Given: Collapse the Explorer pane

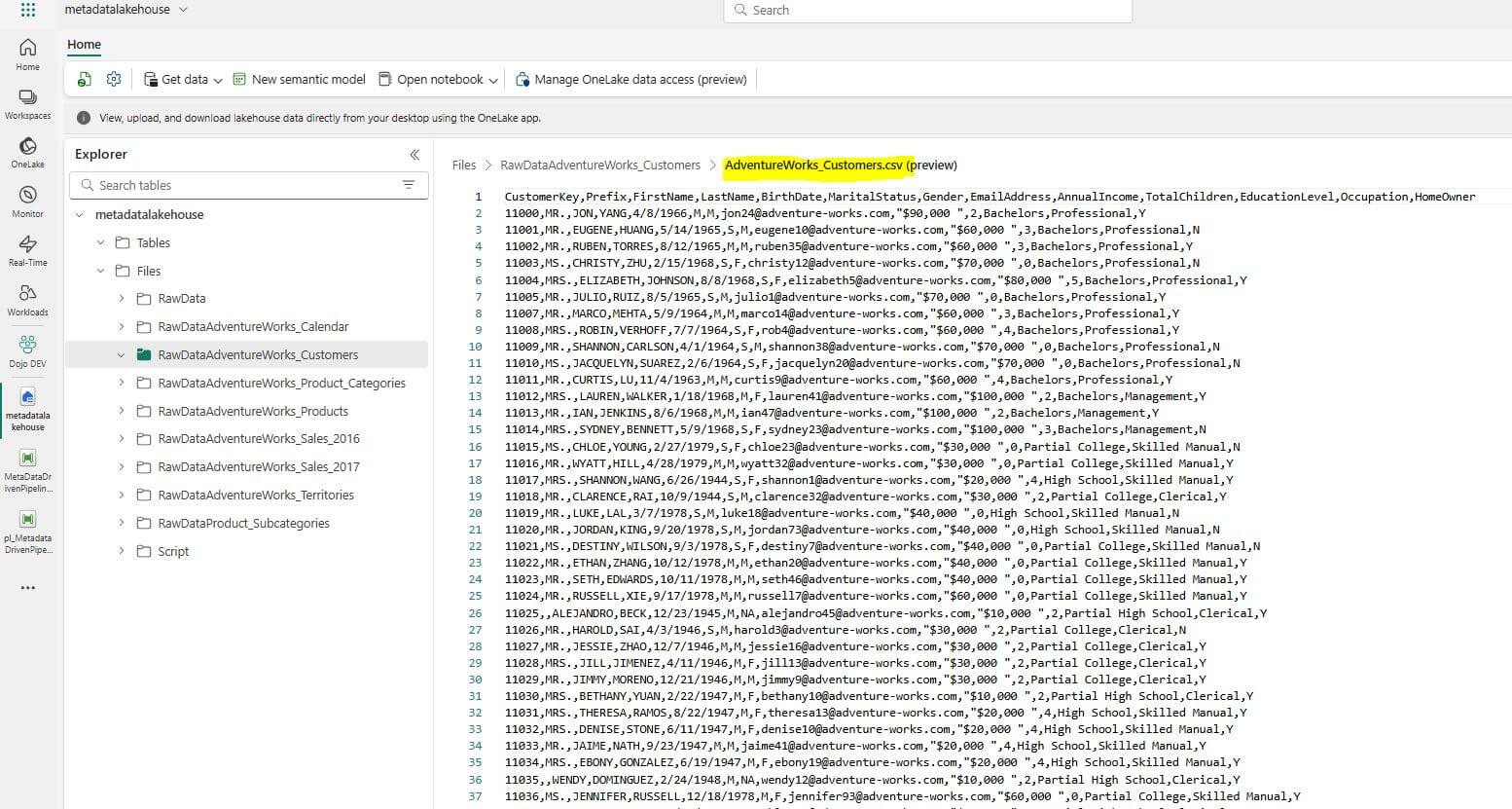Looking at the screenshot, I should coord(414,155).
